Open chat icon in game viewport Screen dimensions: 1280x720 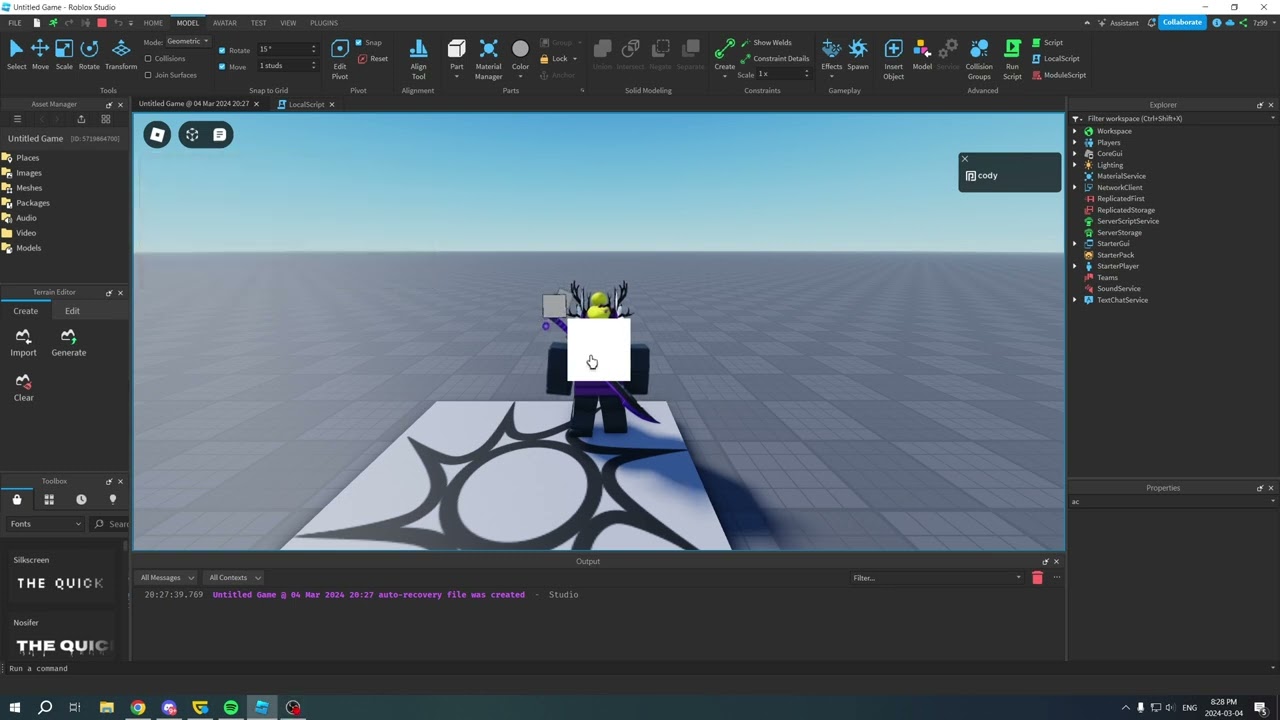[220, 135]
